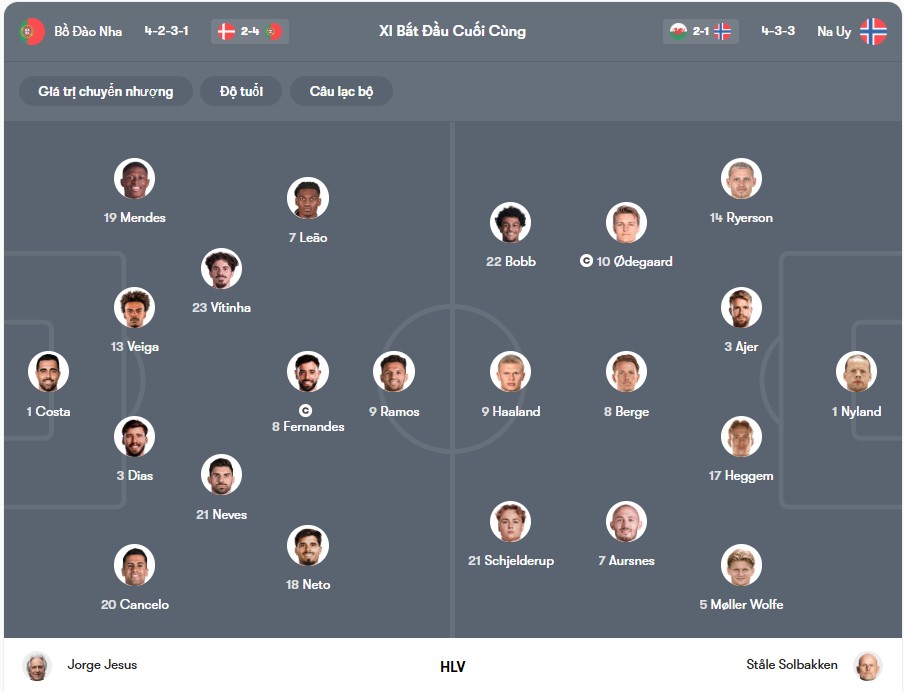Screen dimensions: 904x692
Task: Click the captain icon next to Ødegaard
Action: click(586, 261)
